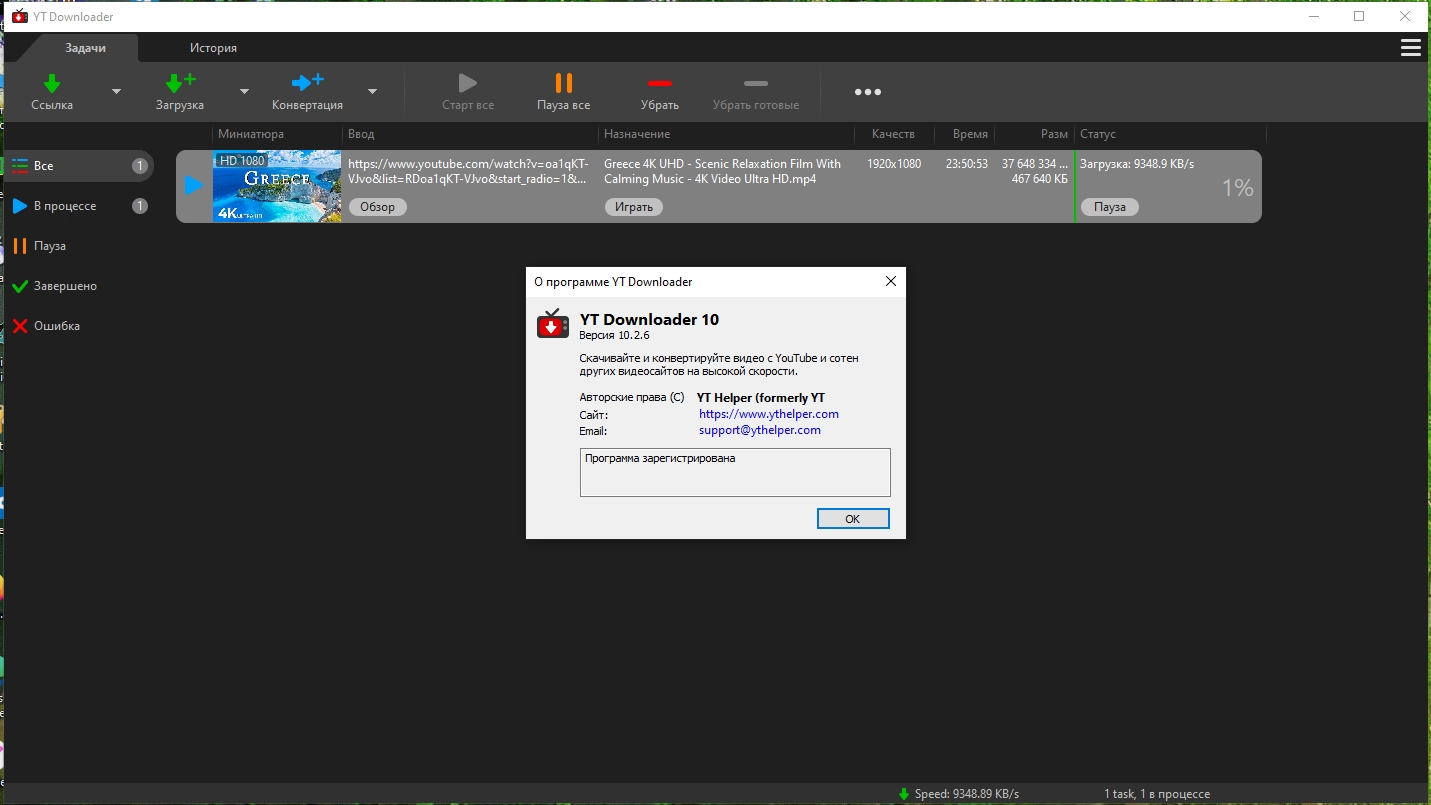Screen dimensions: 1431x805
Task: Click the Назначение column header
Action: (x=637, y=134)
